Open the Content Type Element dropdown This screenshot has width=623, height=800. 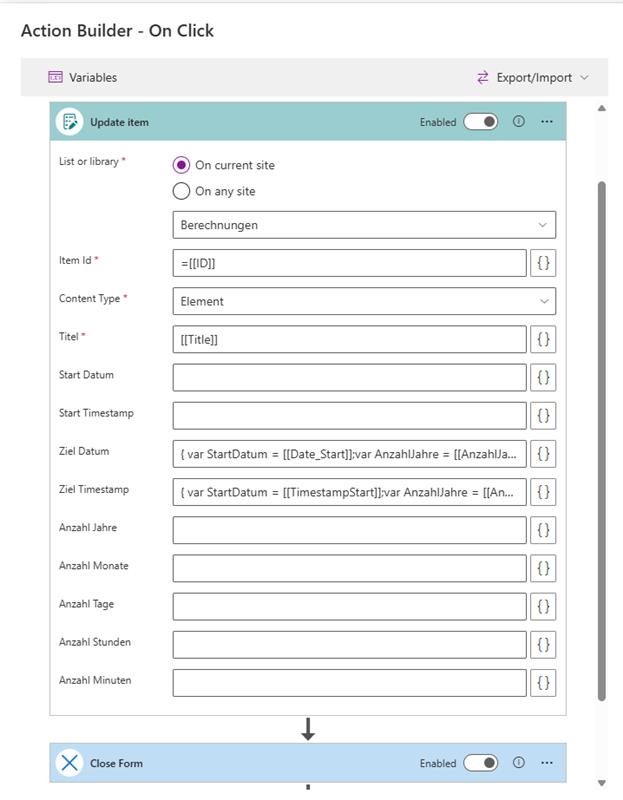click(364, 301)
